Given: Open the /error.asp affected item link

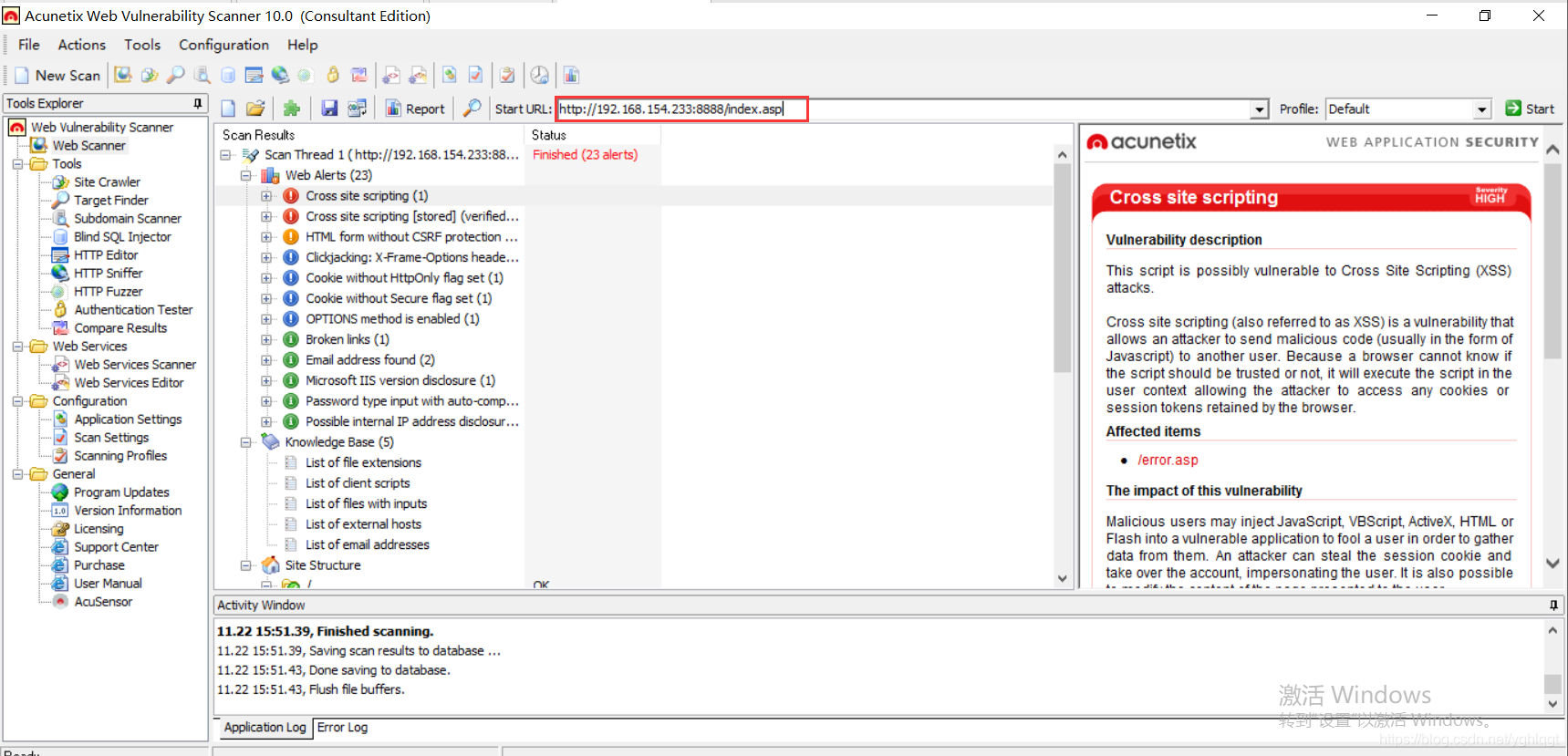Looking at the screenshot, I should (x=1168, y=461).
